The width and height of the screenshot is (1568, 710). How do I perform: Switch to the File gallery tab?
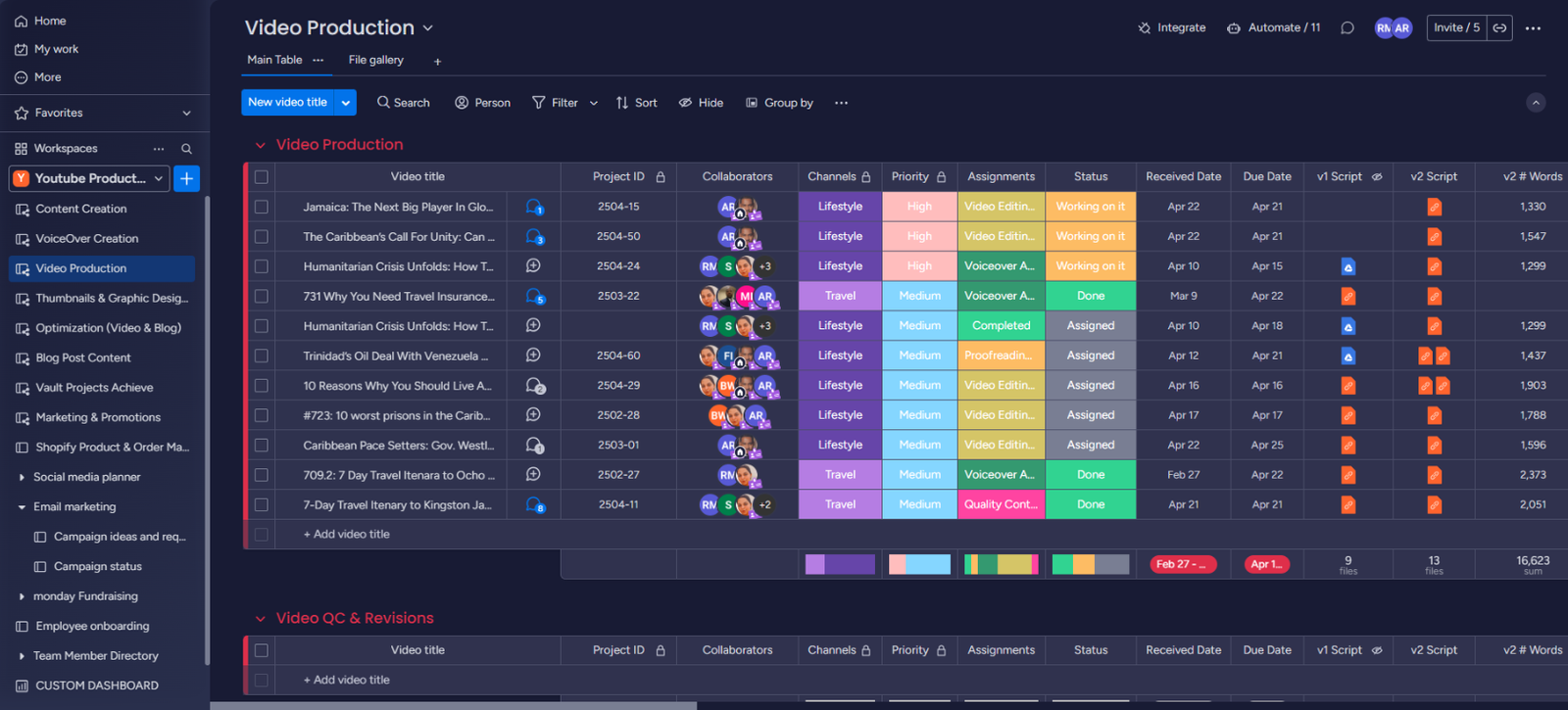point(375,60)
